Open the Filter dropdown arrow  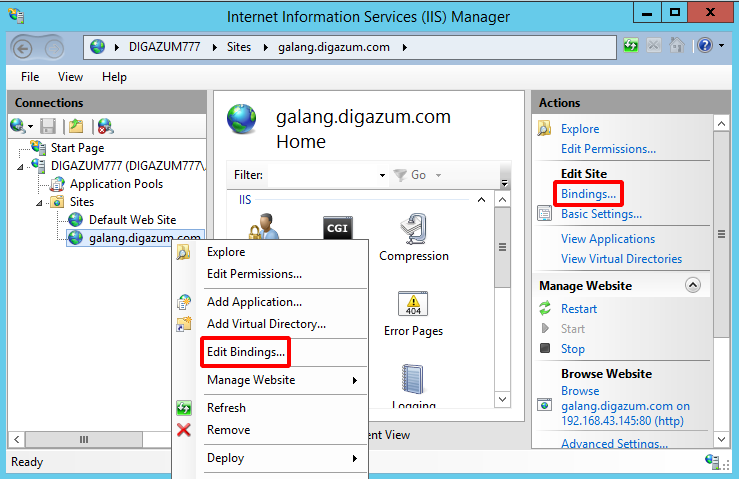(382, 175)
